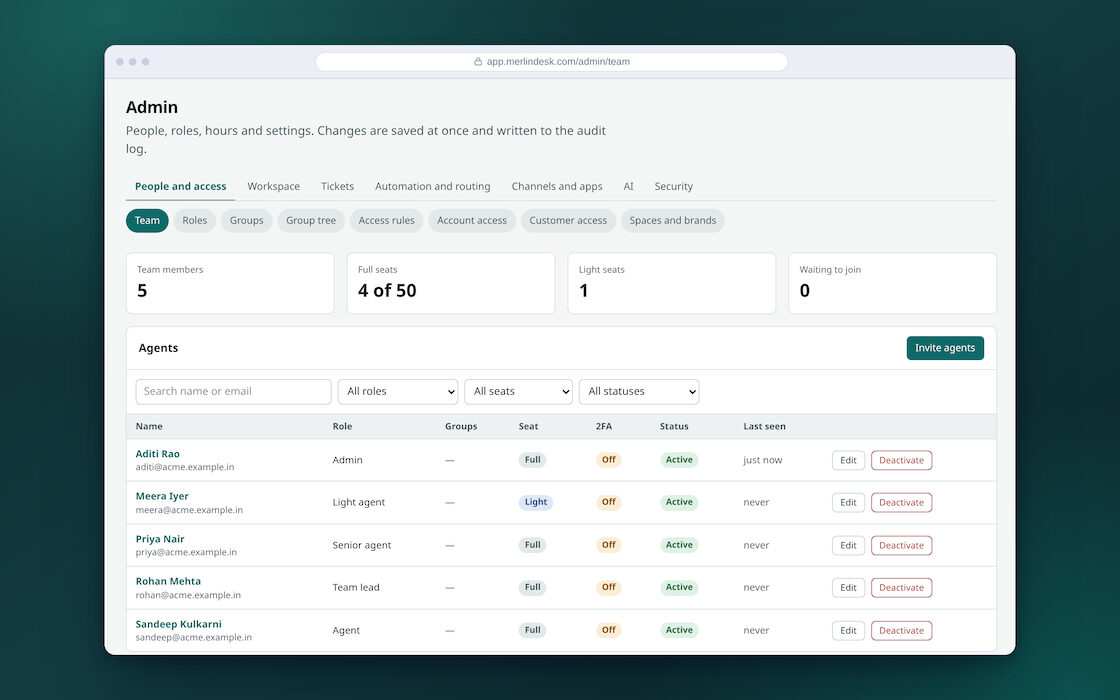Edit Rohan Mehta's account
1120x700 pixels.
point(849,587)
